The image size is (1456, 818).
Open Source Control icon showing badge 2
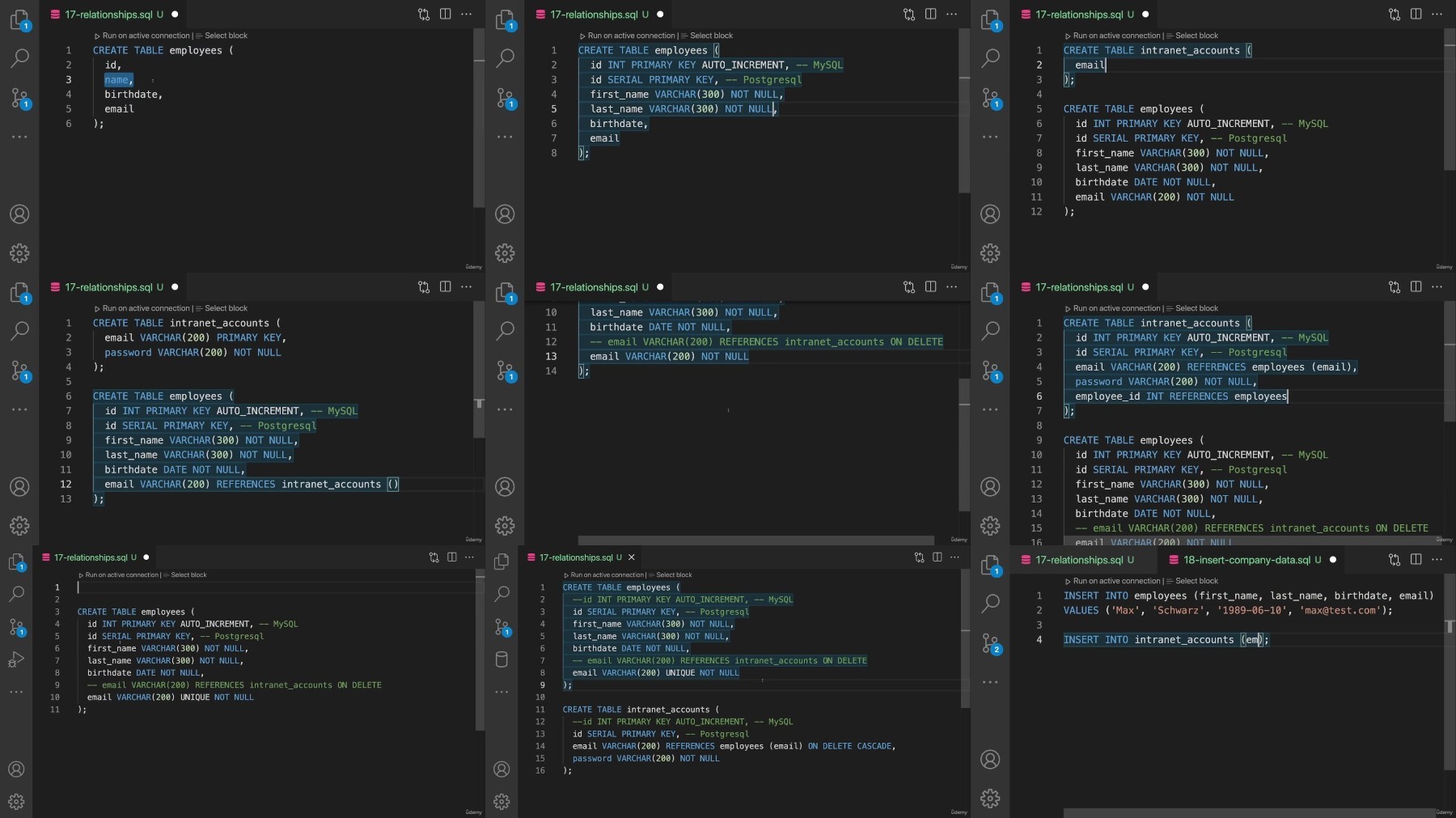pyautogui.click(x=990, y=643)
